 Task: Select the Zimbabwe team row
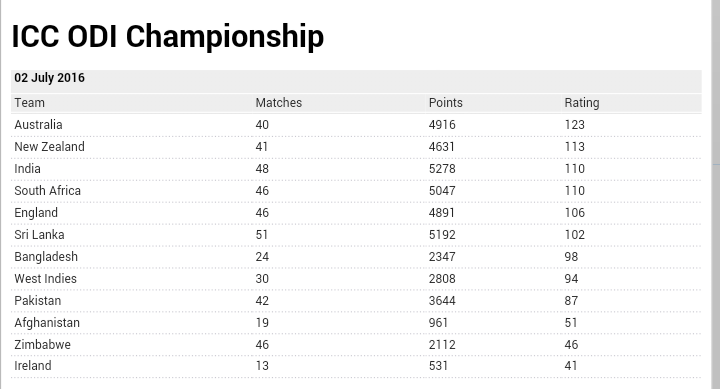[x=356, y=344]
